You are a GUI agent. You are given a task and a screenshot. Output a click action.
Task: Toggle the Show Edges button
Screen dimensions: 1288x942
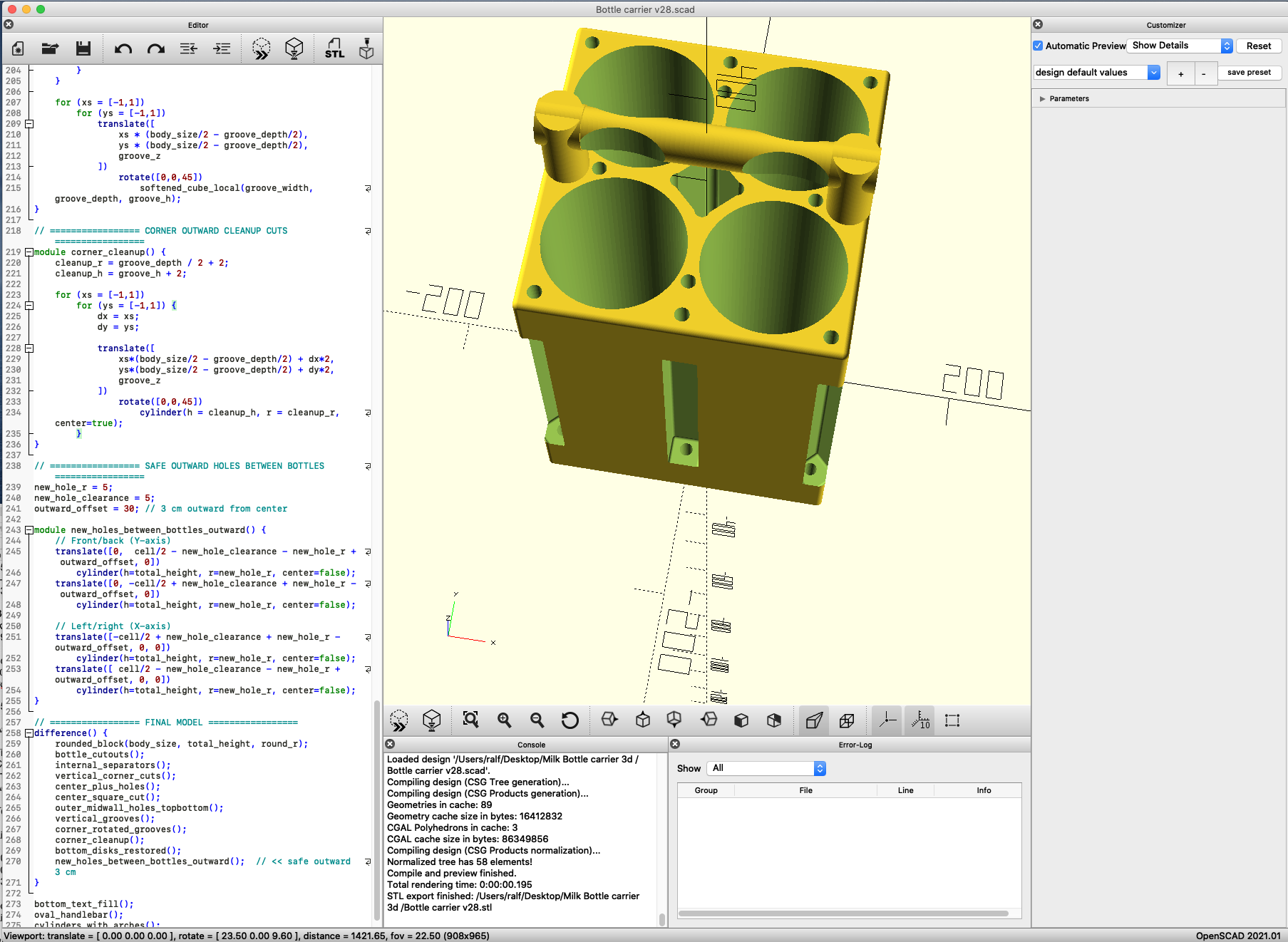click(x=952, y=720)
